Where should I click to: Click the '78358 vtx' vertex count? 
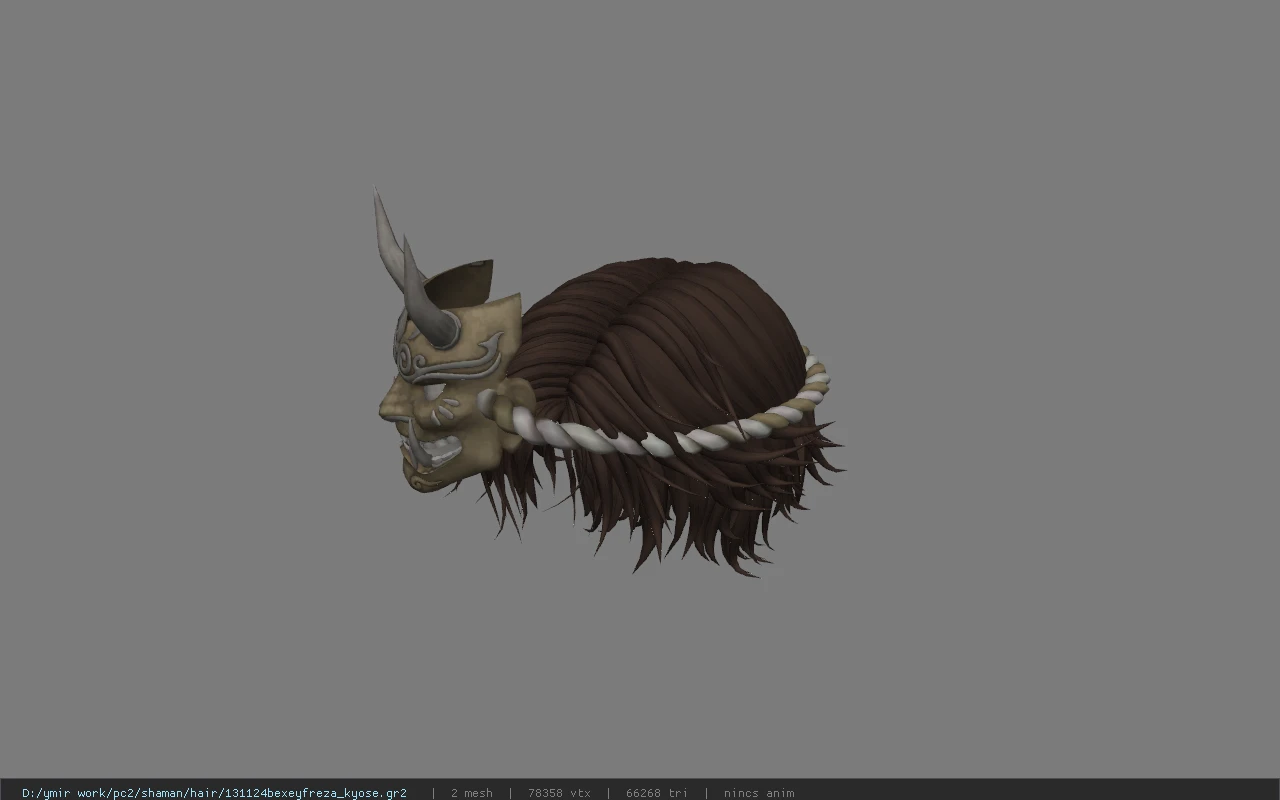point(559,793)
